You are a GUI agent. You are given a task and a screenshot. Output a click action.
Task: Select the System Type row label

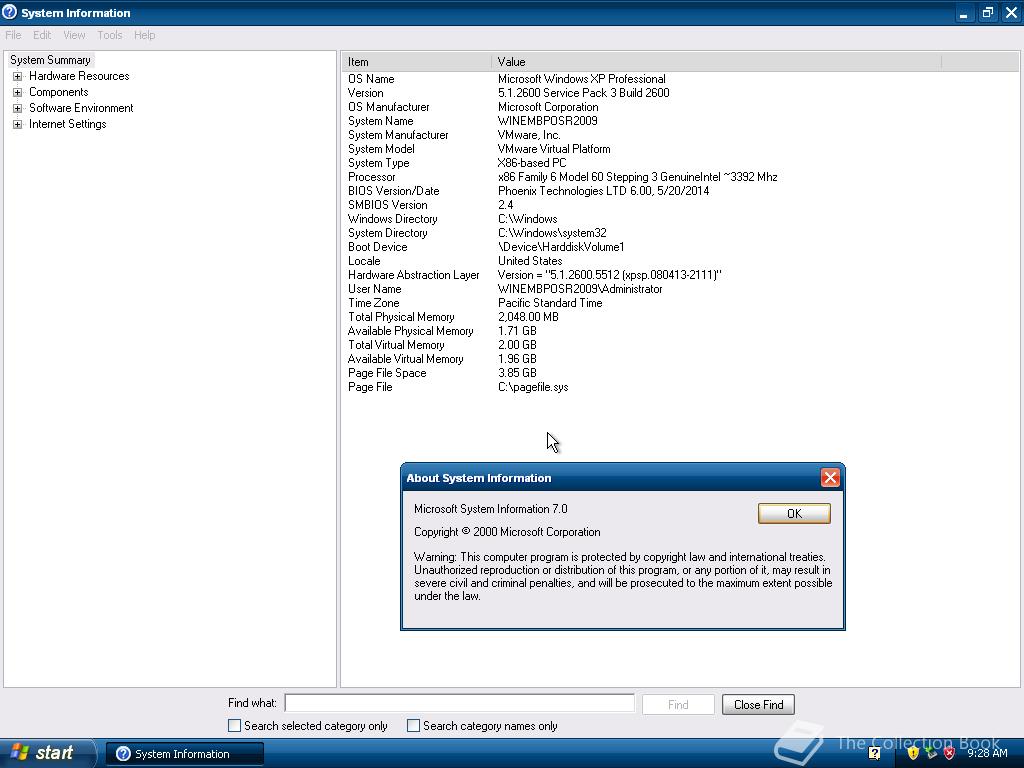pos(379,163)
